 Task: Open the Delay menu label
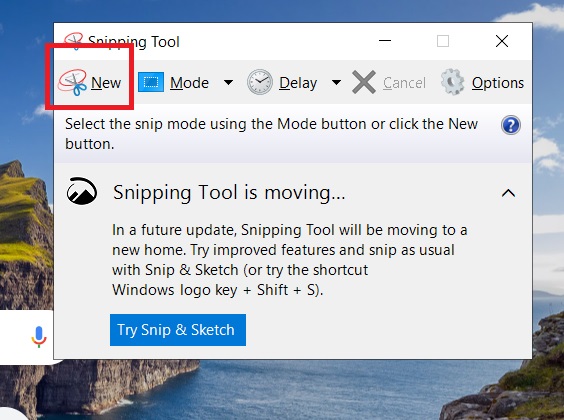pyautogui.click(x=298, y=83)
